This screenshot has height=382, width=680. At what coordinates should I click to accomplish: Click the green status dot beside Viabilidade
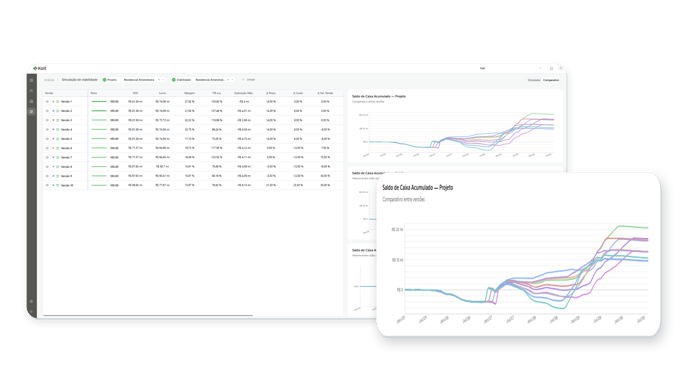point(173,80)
